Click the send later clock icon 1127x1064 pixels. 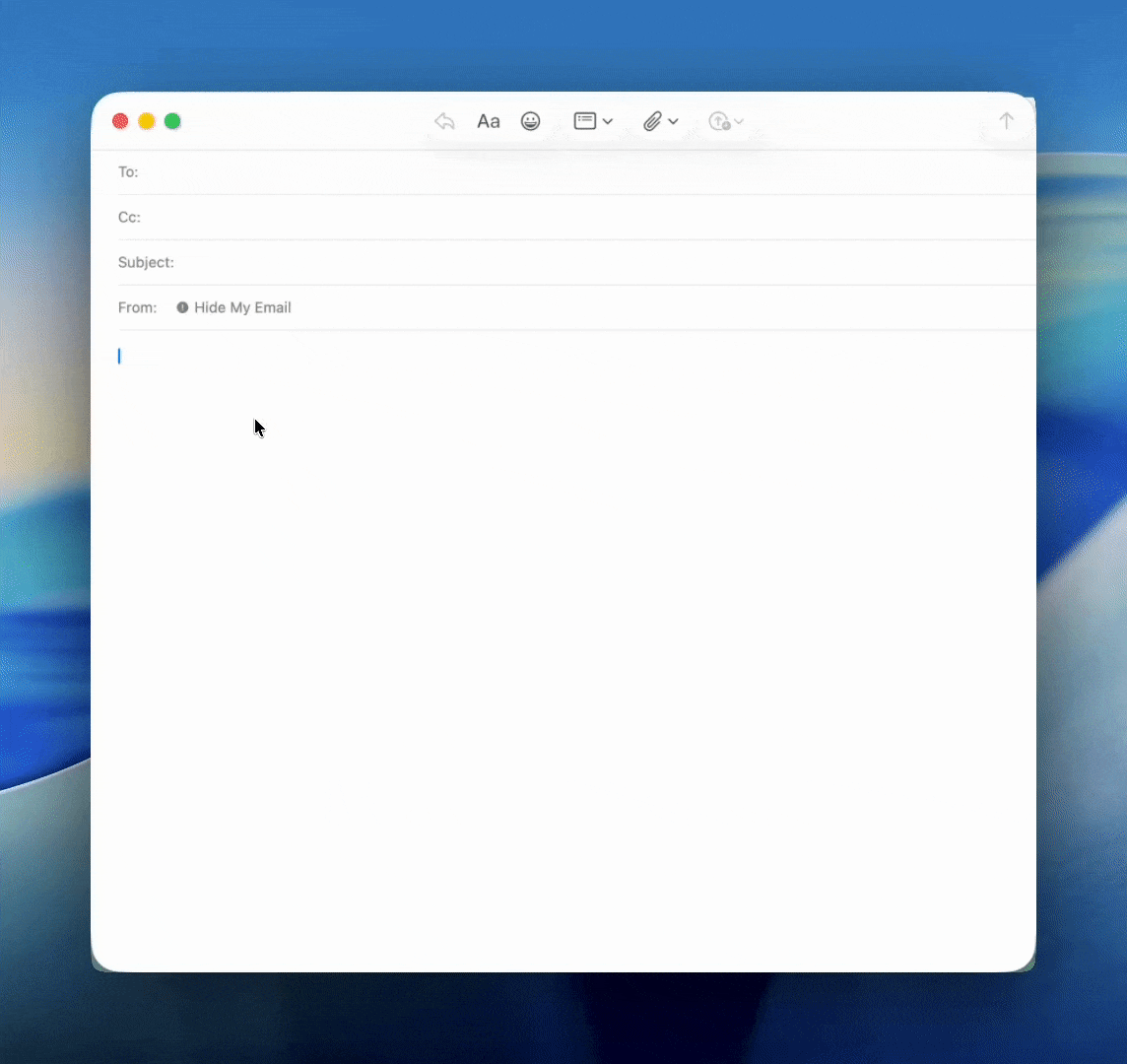pos(719,121)
